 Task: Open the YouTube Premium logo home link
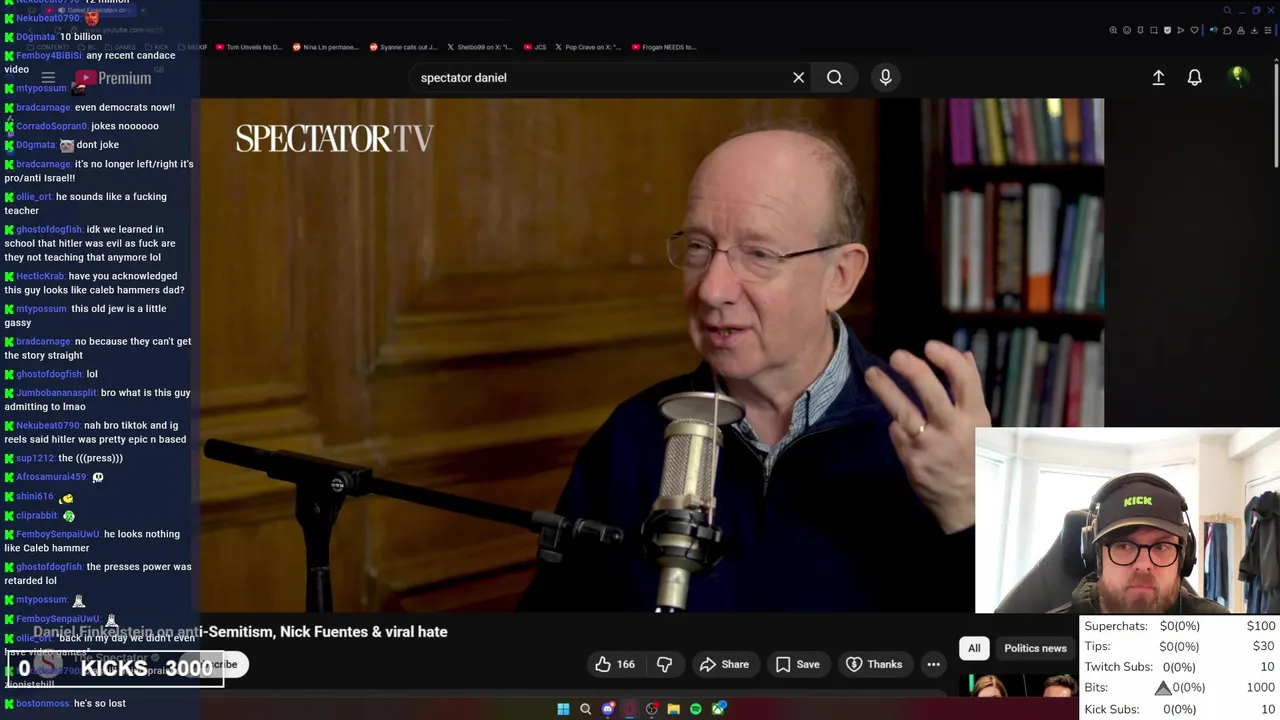click(x=112, y=78)
